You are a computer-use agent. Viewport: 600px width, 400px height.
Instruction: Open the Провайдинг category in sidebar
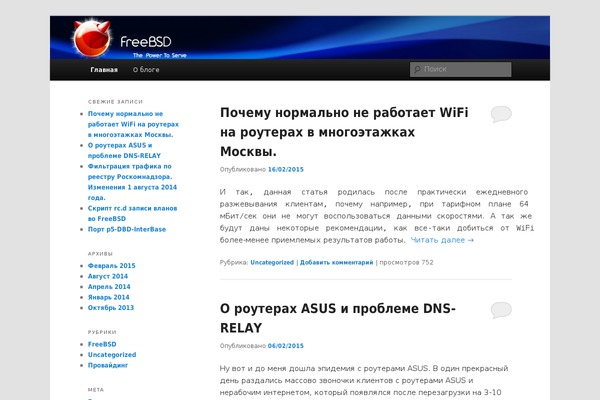108,365
